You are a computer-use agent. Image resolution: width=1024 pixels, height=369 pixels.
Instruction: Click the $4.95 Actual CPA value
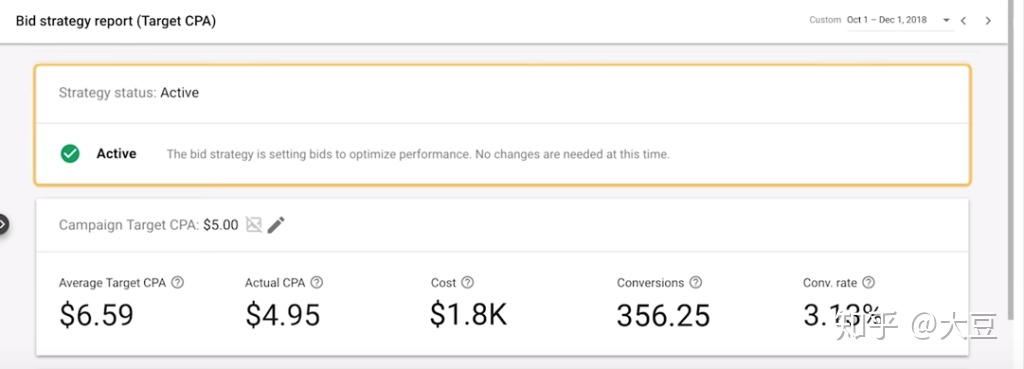pyautogui.click(x=283, y=315)
